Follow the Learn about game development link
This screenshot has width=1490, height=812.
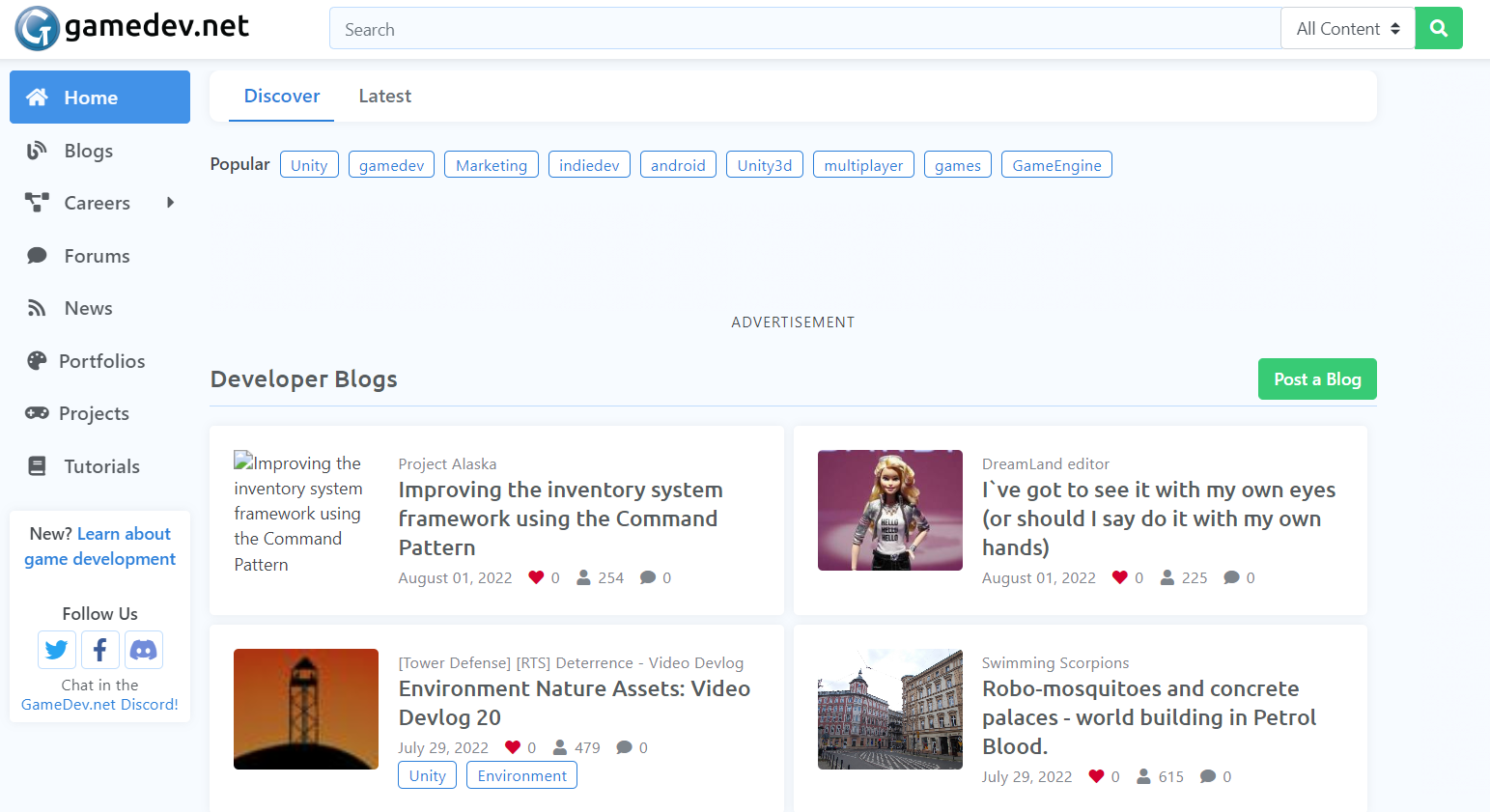click(100, 546)
